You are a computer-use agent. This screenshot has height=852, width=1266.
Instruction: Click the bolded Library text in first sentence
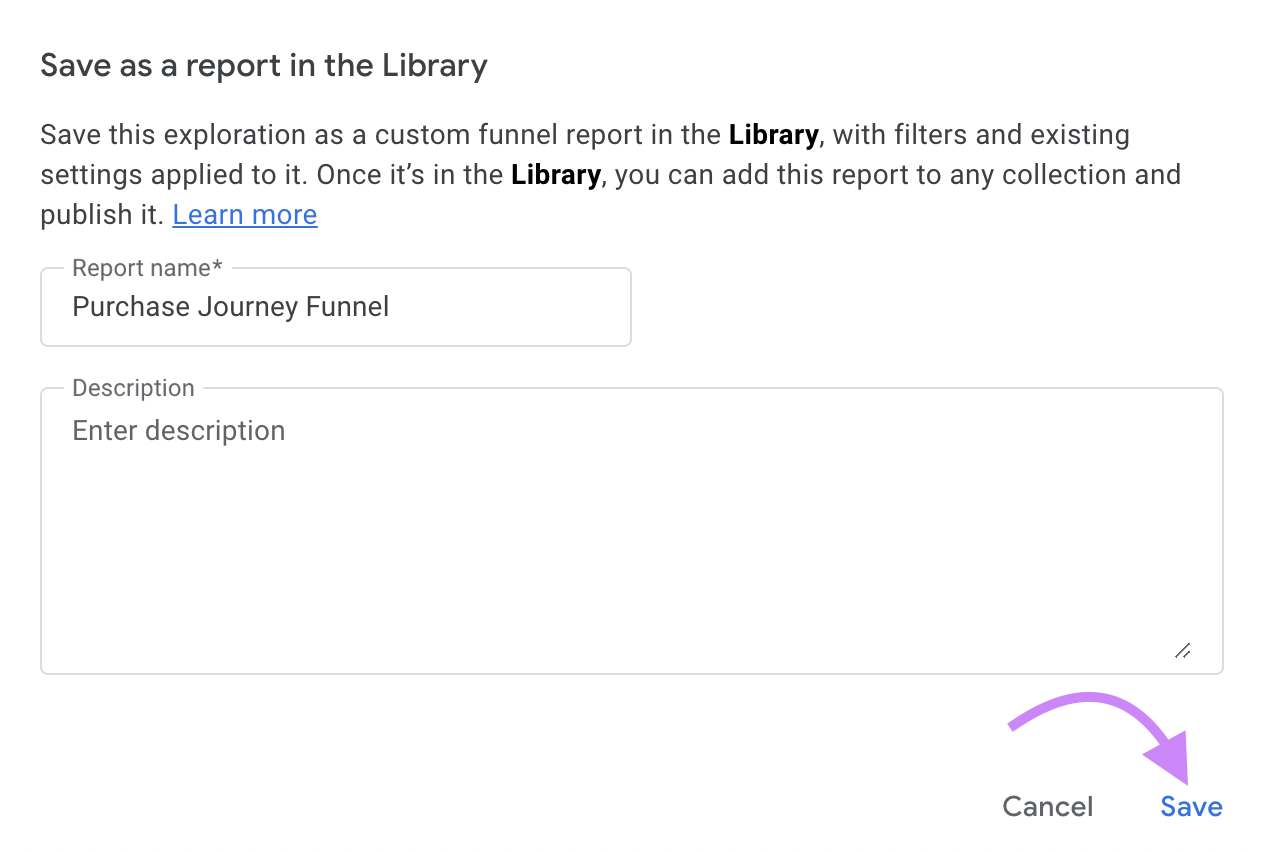point(772,134)
